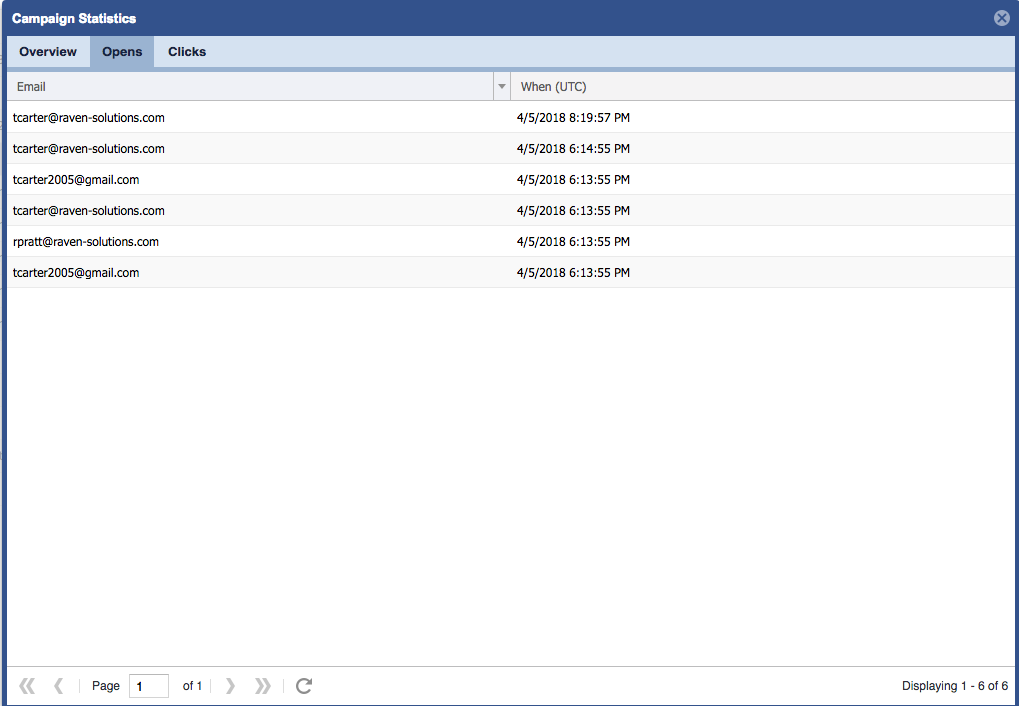Sort by the Email column header
Image resolution: width=1019 pixels, height=706 pixels.
tap(250, 87)
